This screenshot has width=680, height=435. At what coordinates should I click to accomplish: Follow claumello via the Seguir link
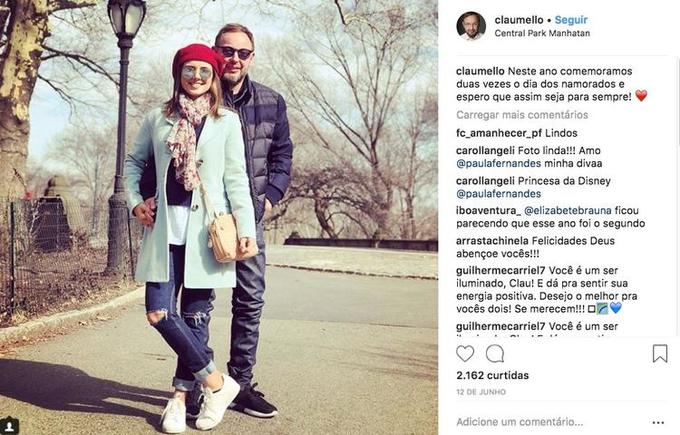[571, 20]
